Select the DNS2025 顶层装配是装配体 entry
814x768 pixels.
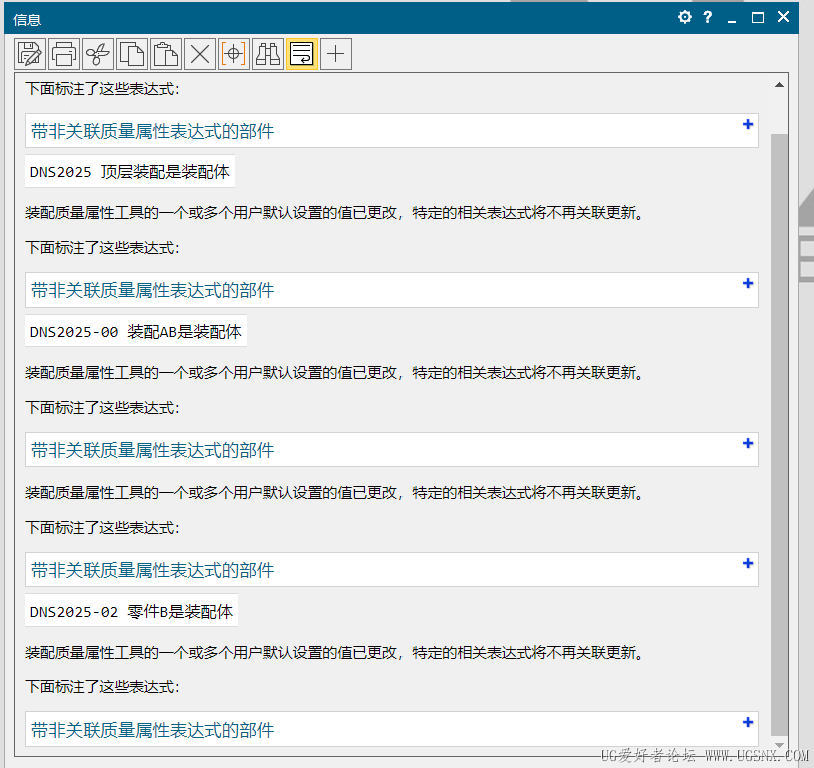(126, 170)
